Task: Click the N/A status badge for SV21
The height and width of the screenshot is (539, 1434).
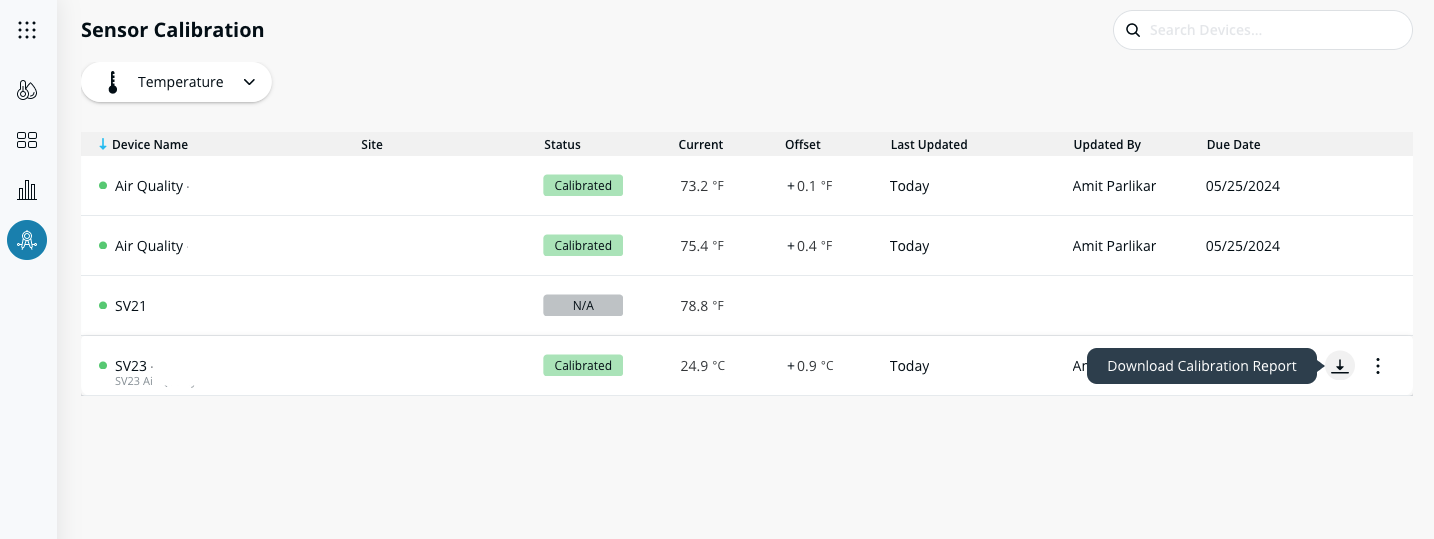Action: click(x=583, y=306)
